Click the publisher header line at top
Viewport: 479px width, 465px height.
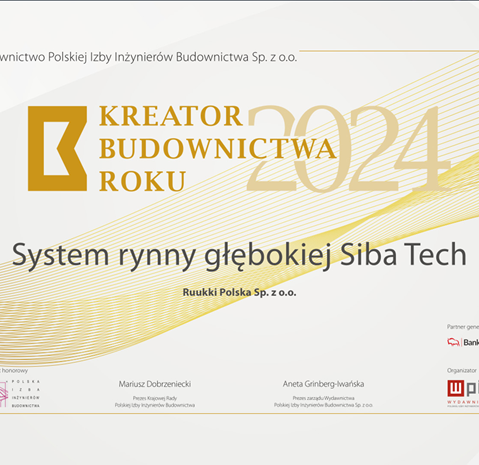pos(148,57)
